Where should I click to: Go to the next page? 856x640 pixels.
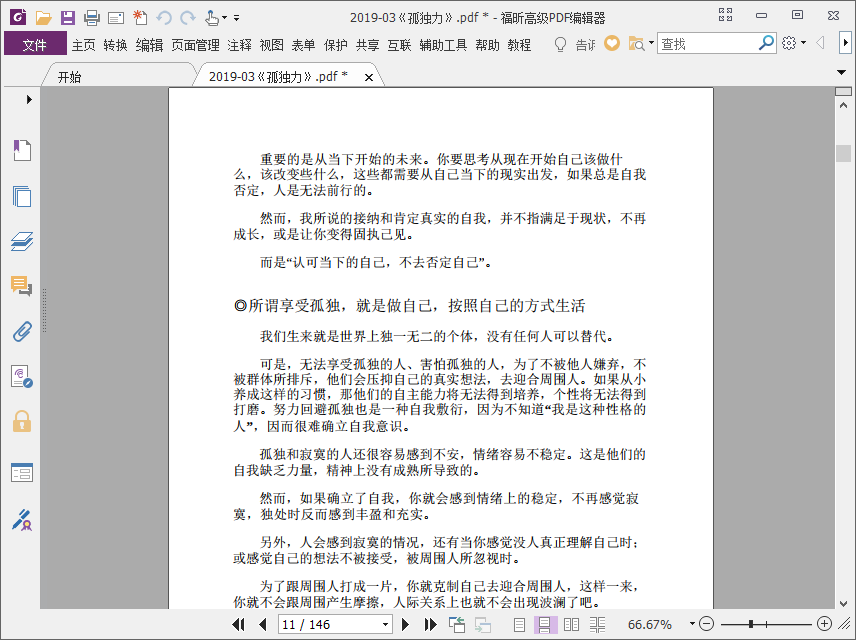point(405,624)
